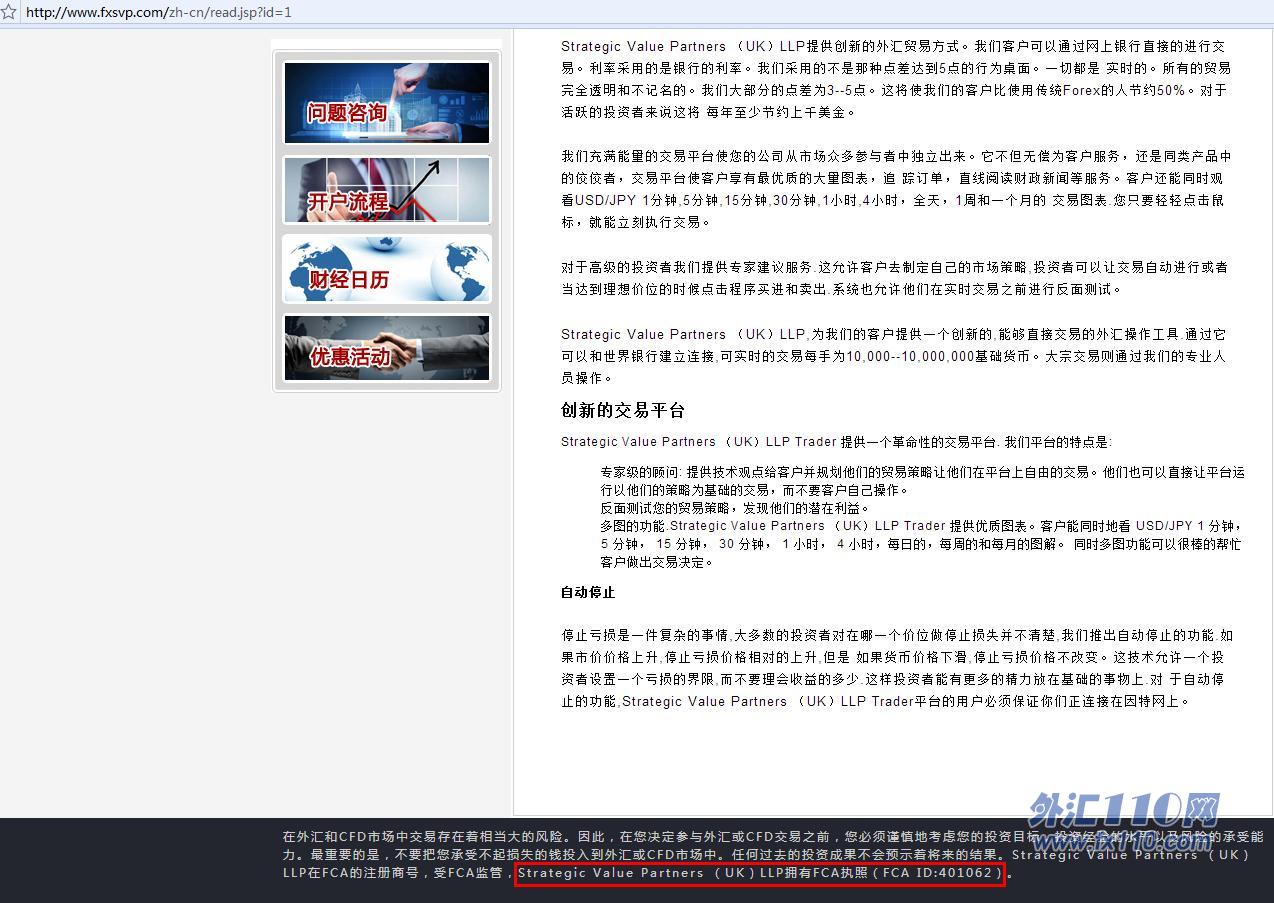This screenshot has height=903, width=1274.
Task: Click the bold heading 自动停止
Action: tap(588, 592)
